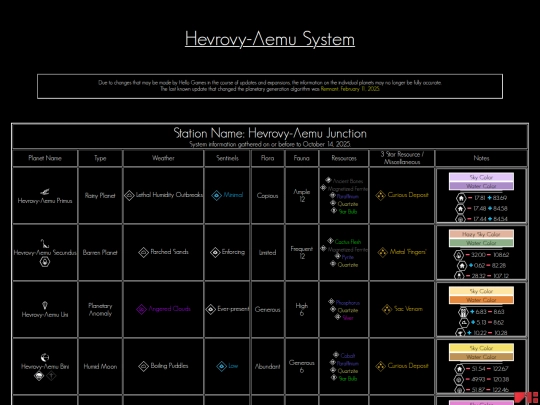540x405 pixels.
Task: Click the Planet Name column header
Action: click(x=45, y=158)
